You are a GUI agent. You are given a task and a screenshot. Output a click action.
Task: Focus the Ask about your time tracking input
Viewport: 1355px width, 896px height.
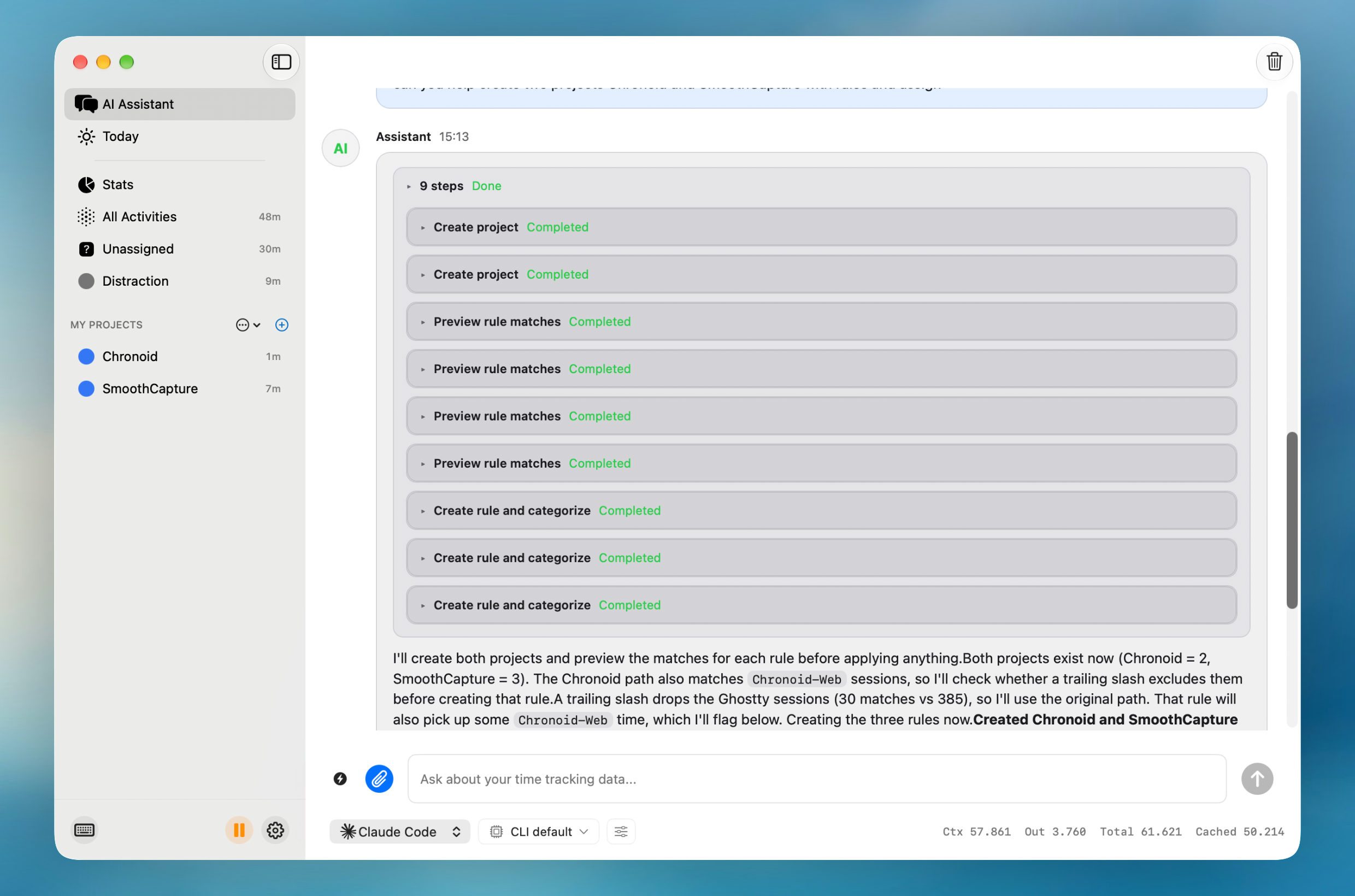click(x=817, y=779)
